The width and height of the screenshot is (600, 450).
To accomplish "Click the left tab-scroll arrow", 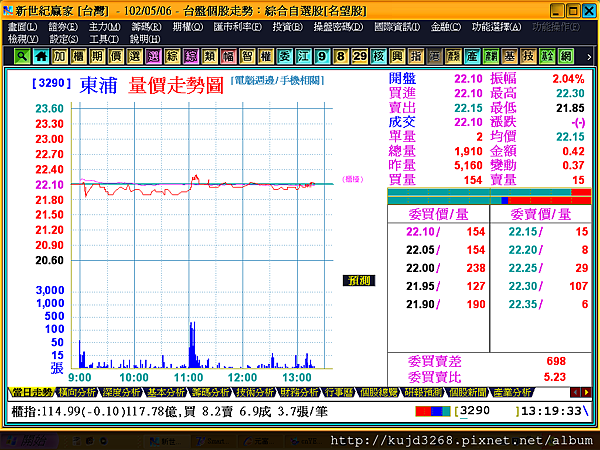I will click(x=575, y=392).
